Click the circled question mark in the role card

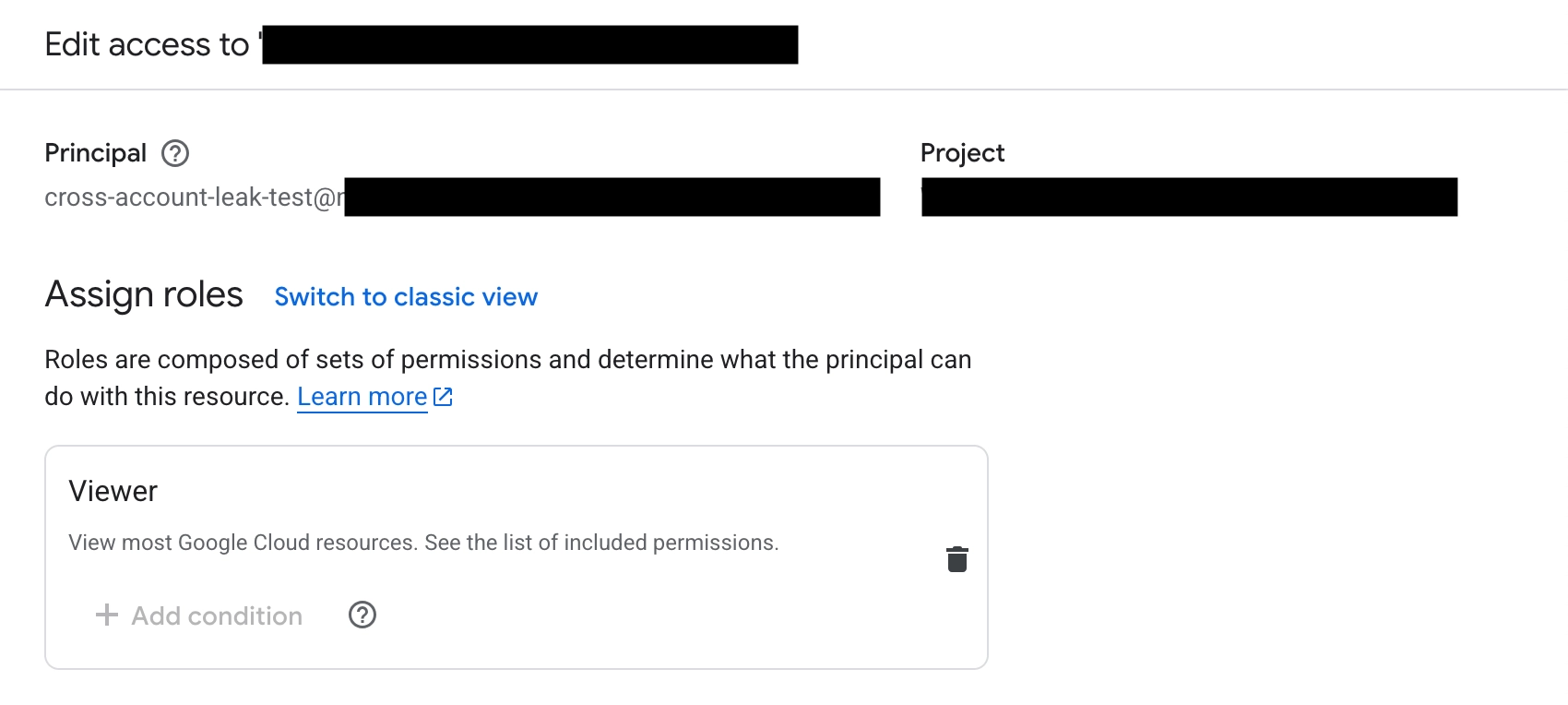click(x=362, y=615)
